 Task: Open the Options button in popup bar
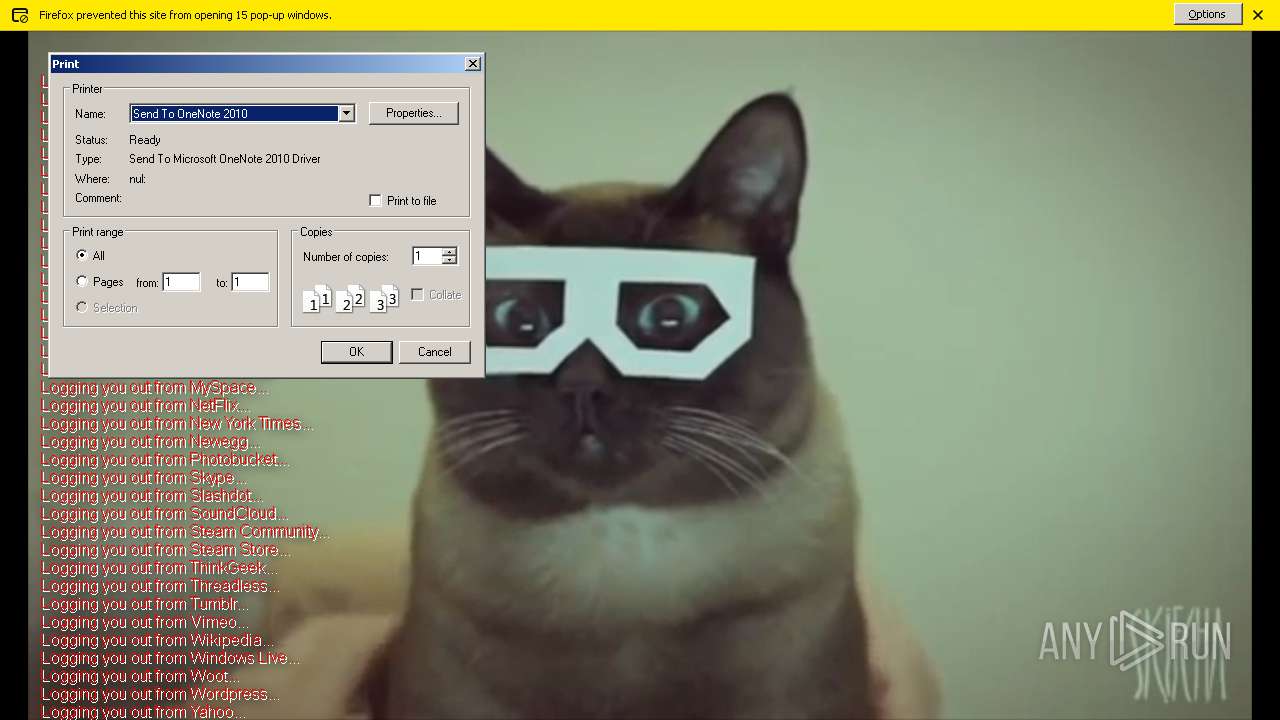tap(1207, 14)
